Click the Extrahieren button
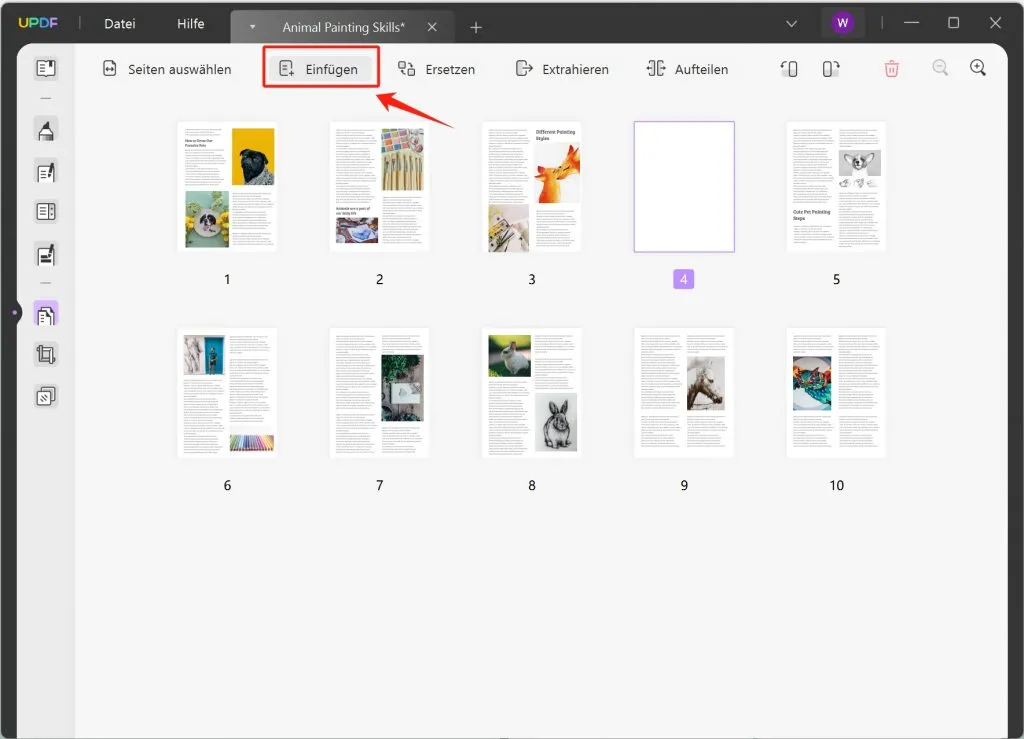The width and height of the screenshot is (1024, 739). (x=562, y=69)
